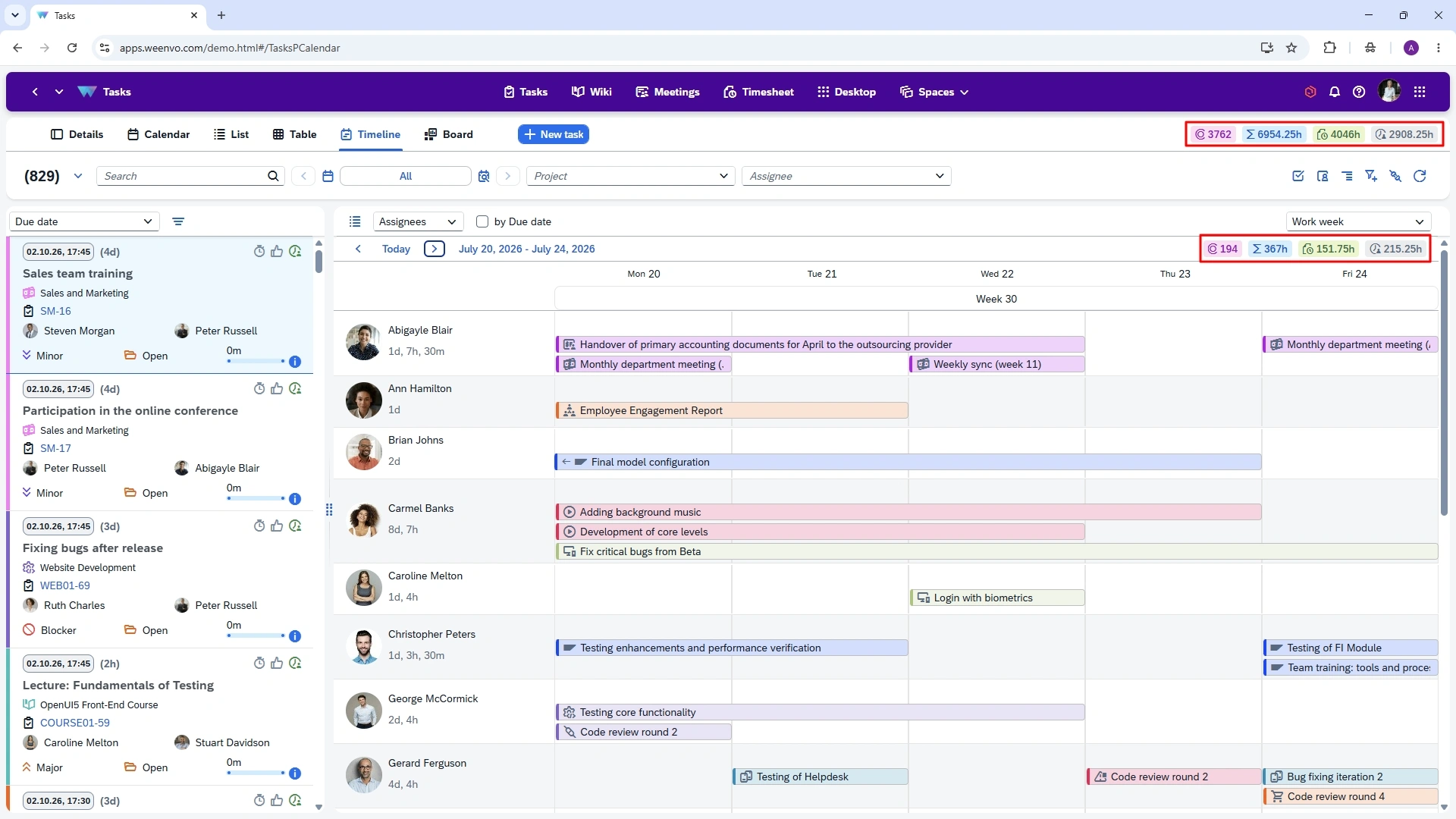Switch to the Details view tab
This screenshot has height=819, width=1456.
(x=77, y=134)
